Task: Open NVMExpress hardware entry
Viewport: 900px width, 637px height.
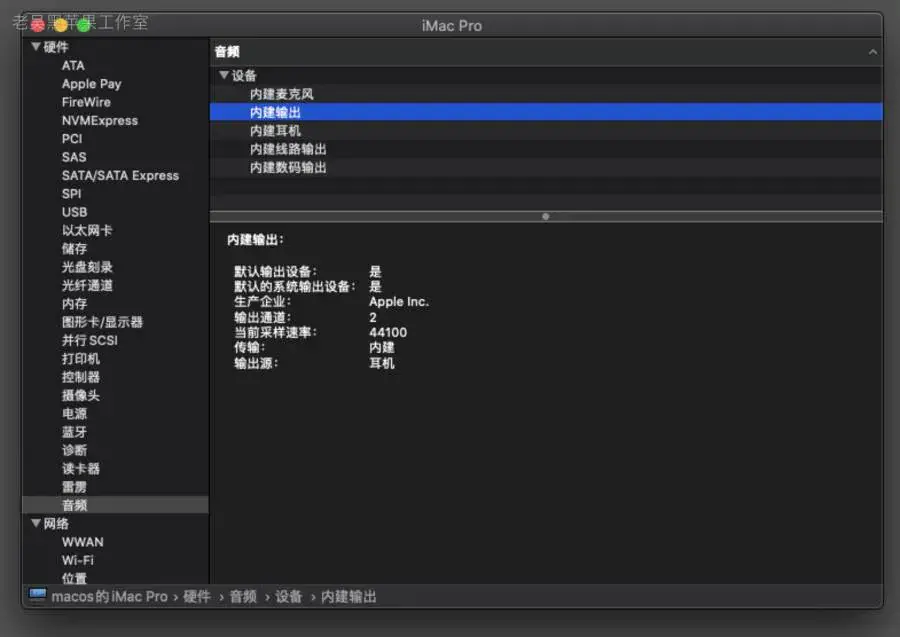Action: (99, 121)
